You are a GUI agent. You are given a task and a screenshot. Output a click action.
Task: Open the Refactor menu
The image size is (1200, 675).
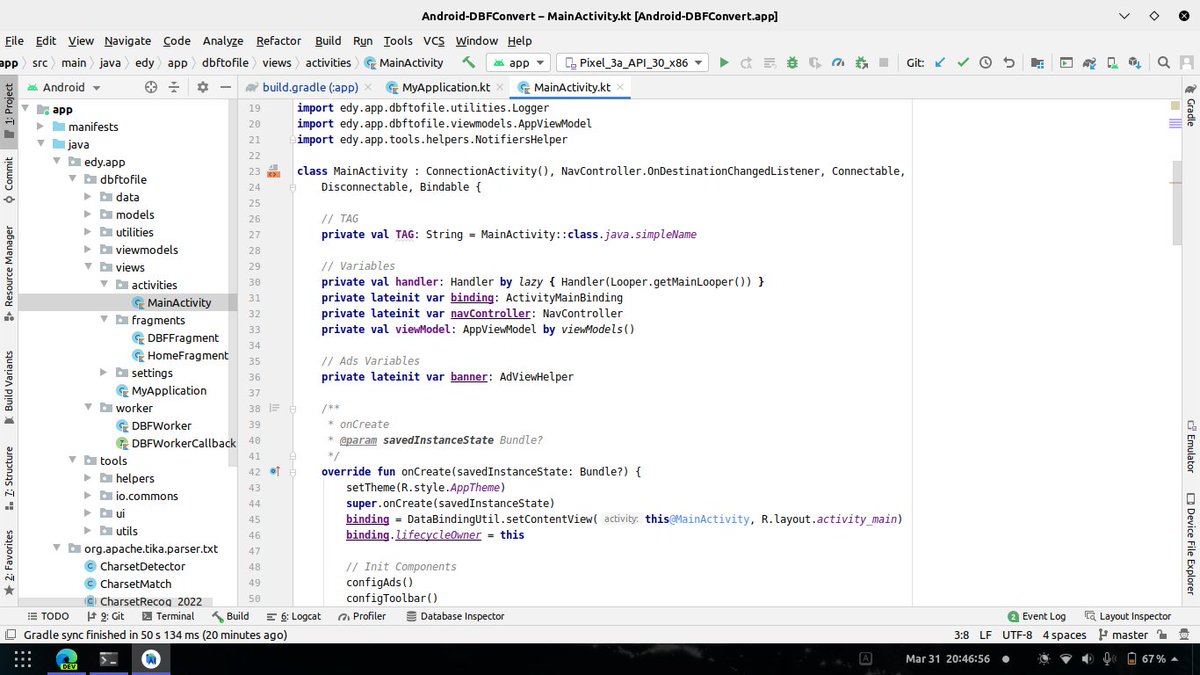click(x=278, y=41)
